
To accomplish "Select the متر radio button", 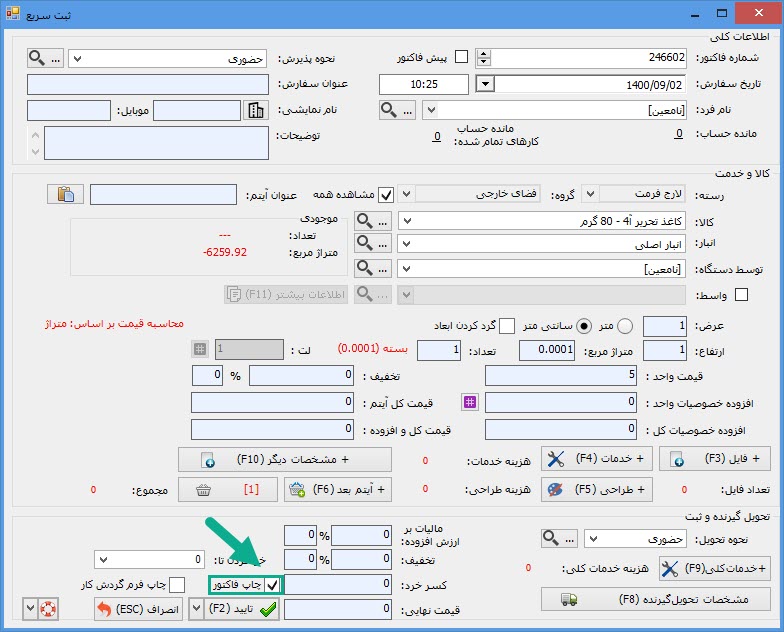I will point(626,326).
